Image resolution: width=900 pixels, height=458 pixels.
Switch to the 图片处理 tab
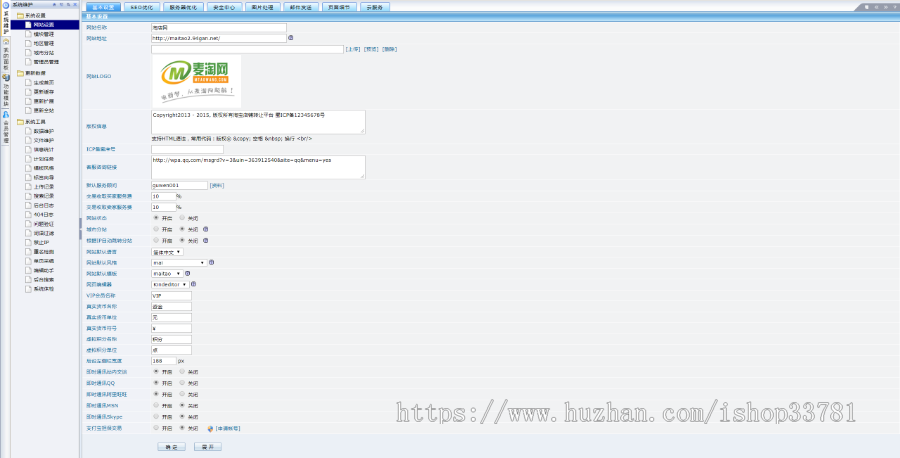click(x=263, y=7)
